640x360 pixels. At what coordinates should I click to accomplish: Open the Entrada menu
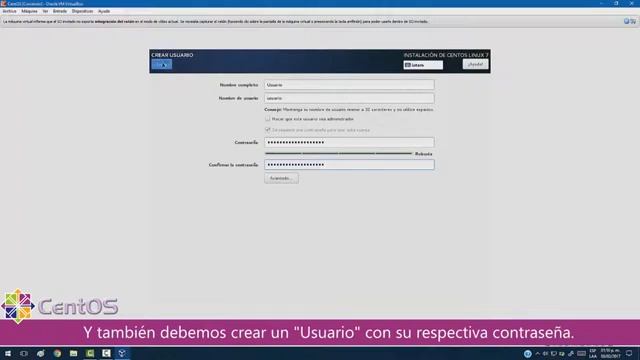(x=60, y=11)
